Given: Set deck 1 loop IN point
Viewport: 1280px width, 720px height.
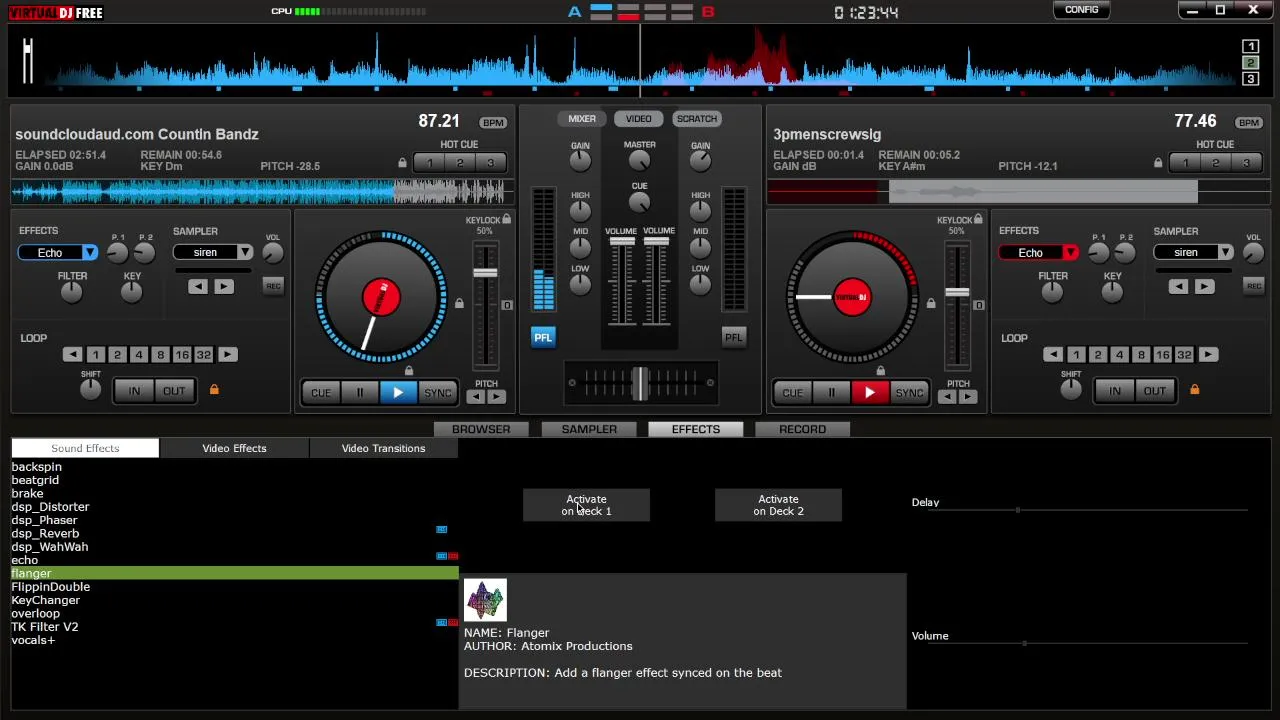Looking at the screenshot, I should (134, 391).
